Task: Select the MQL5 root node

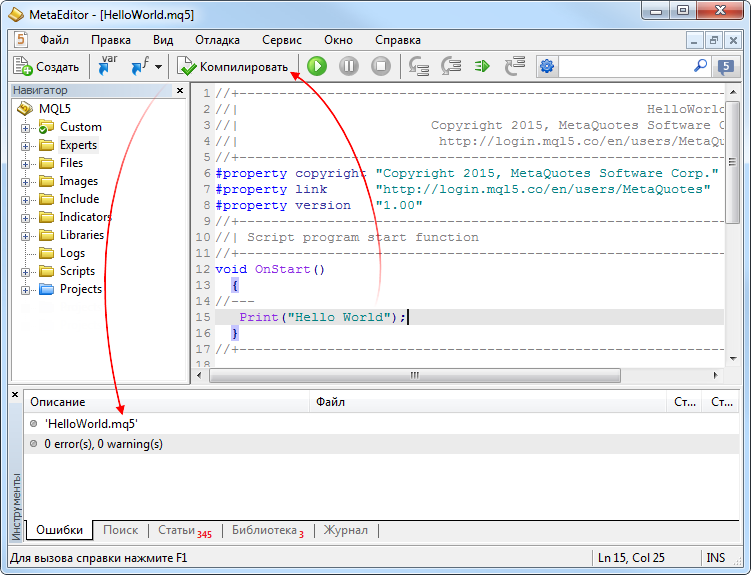Action: point(55,109)
